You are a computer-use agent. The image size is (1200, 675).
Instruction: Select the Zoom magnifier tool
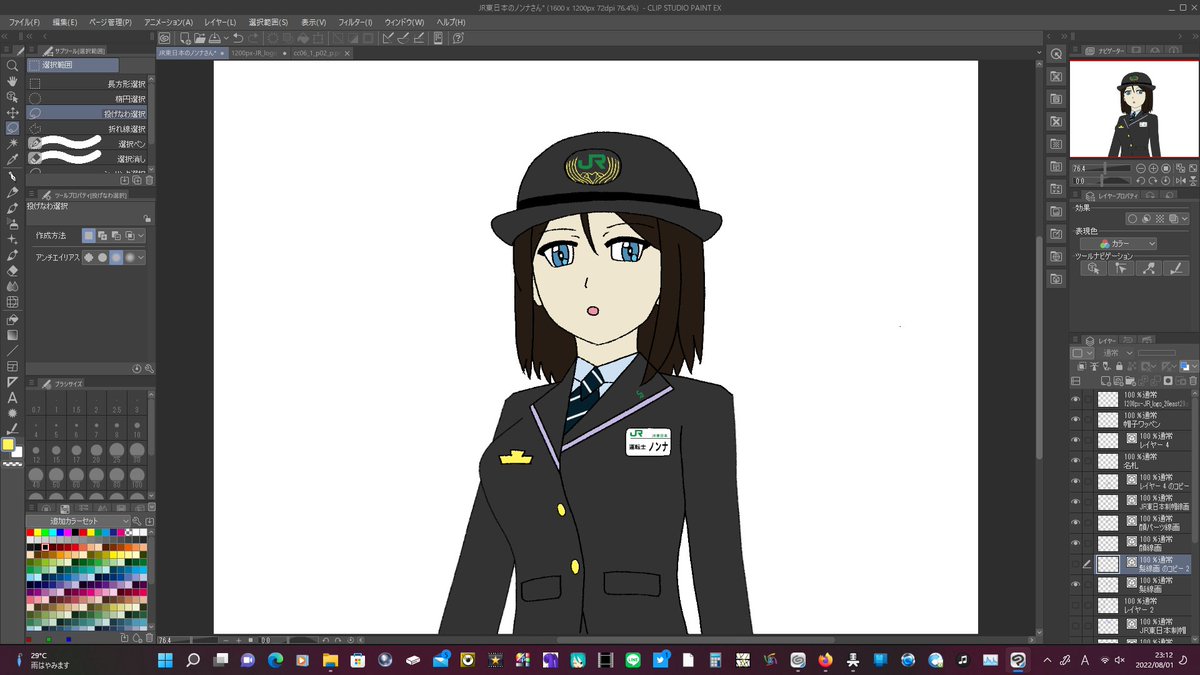tap(12, 64)
